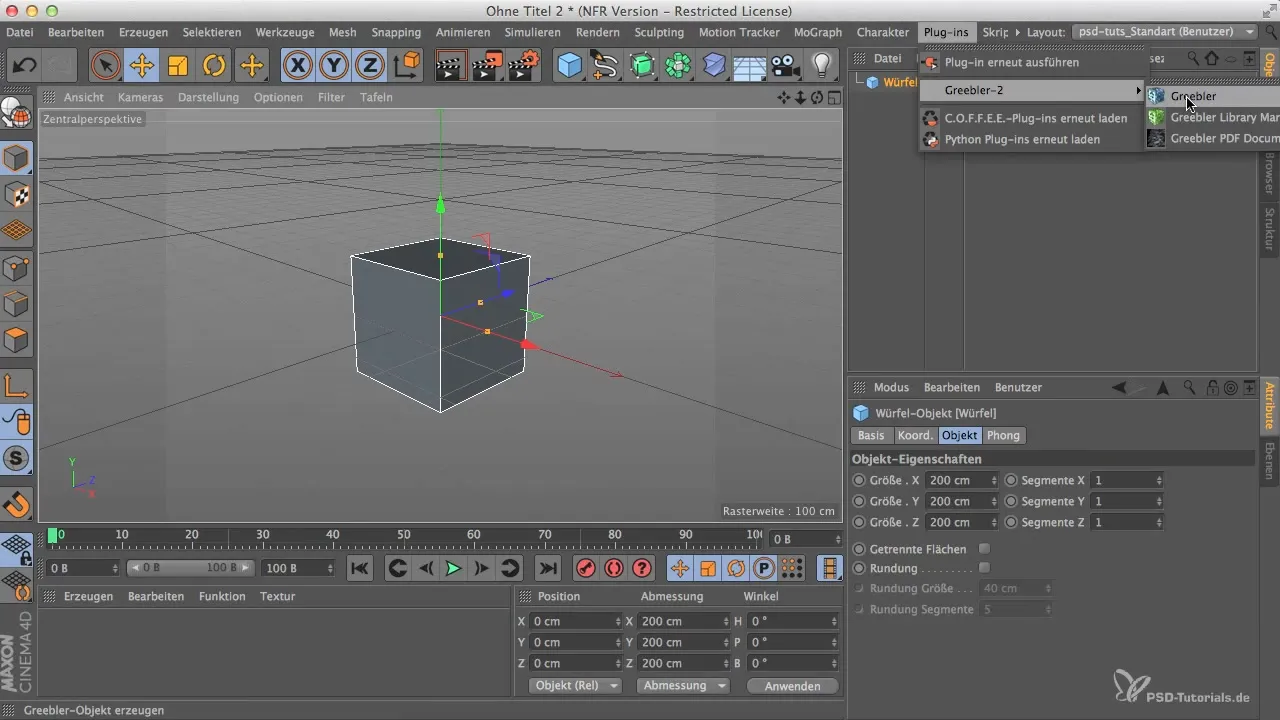This screenshot has height=720, width=1280.
Task: Open the Layout dropdown psd-tuts_Standart
Action: (x=1165, y=32)
